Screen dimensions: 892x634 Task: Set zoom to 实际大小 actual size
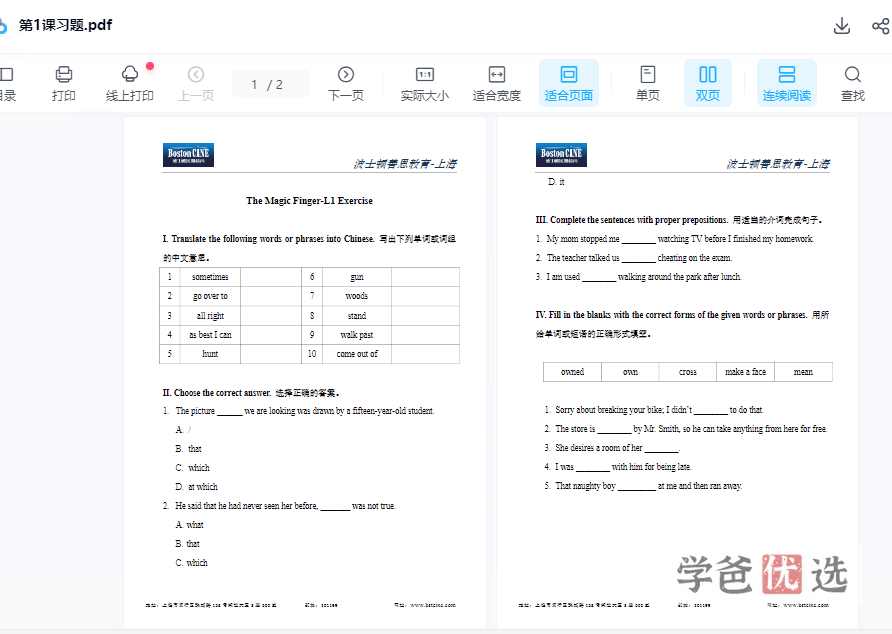pos(424,84)
